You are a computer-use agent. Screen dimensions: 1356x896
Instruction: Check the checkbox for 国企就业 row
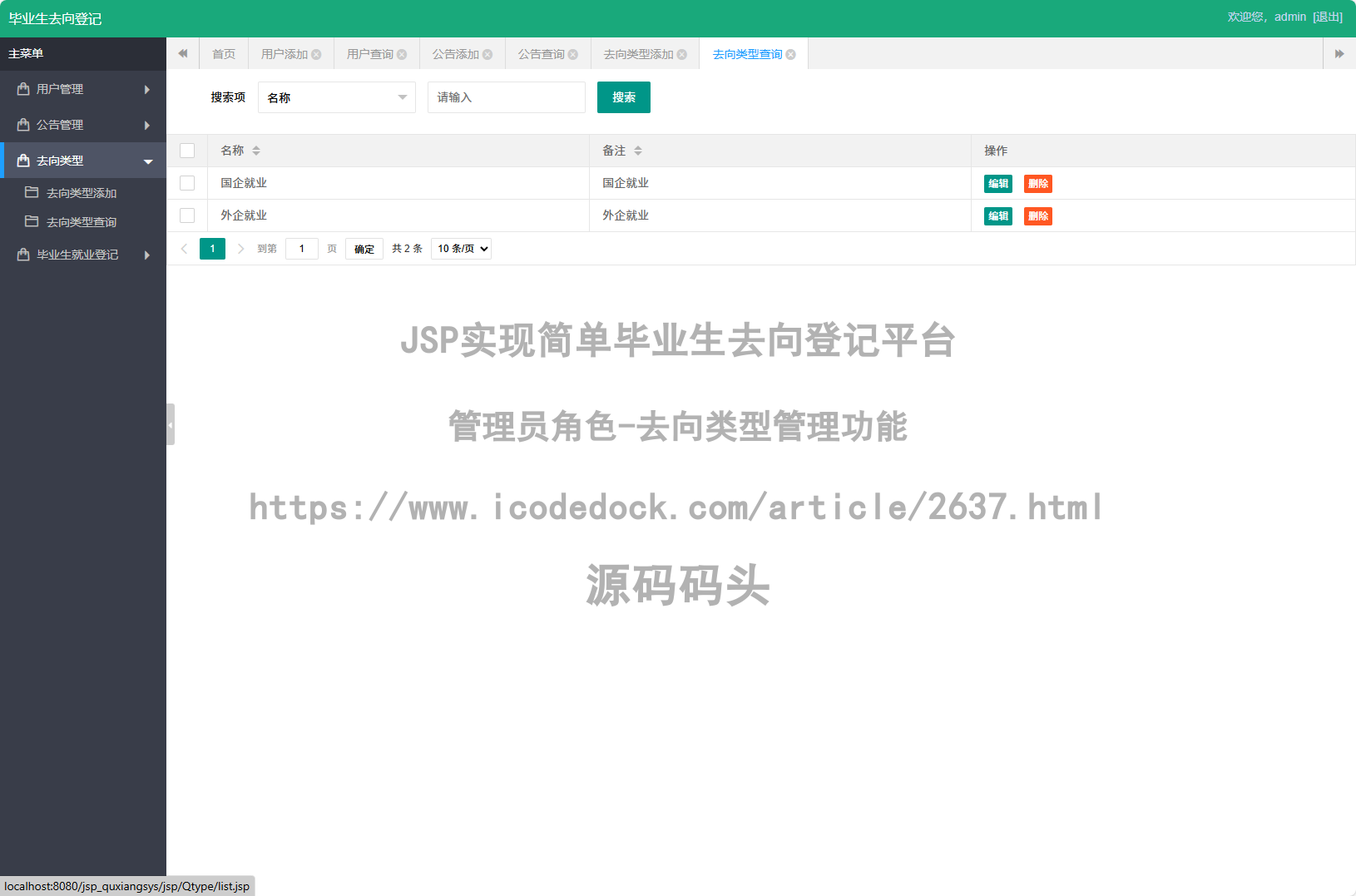pyautogui.click(x=187, y=183)
